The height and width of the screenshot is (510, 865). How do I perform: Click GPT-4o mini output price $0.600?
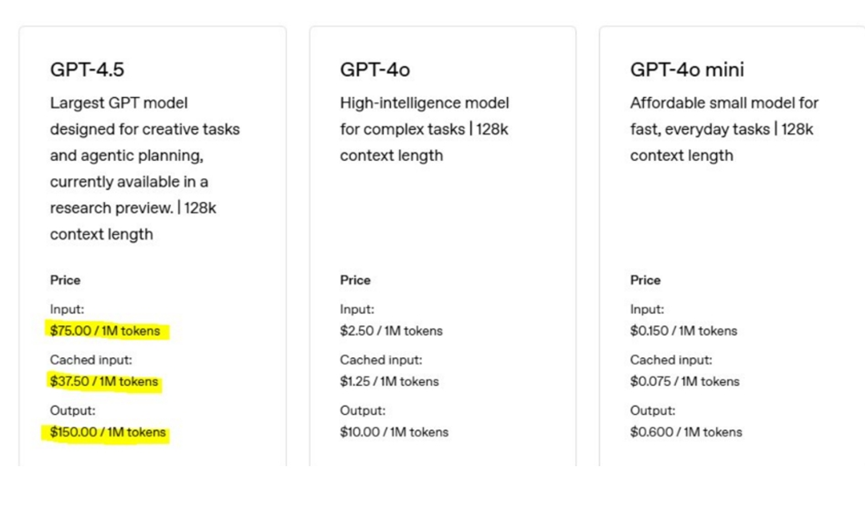tap(686, 432)
